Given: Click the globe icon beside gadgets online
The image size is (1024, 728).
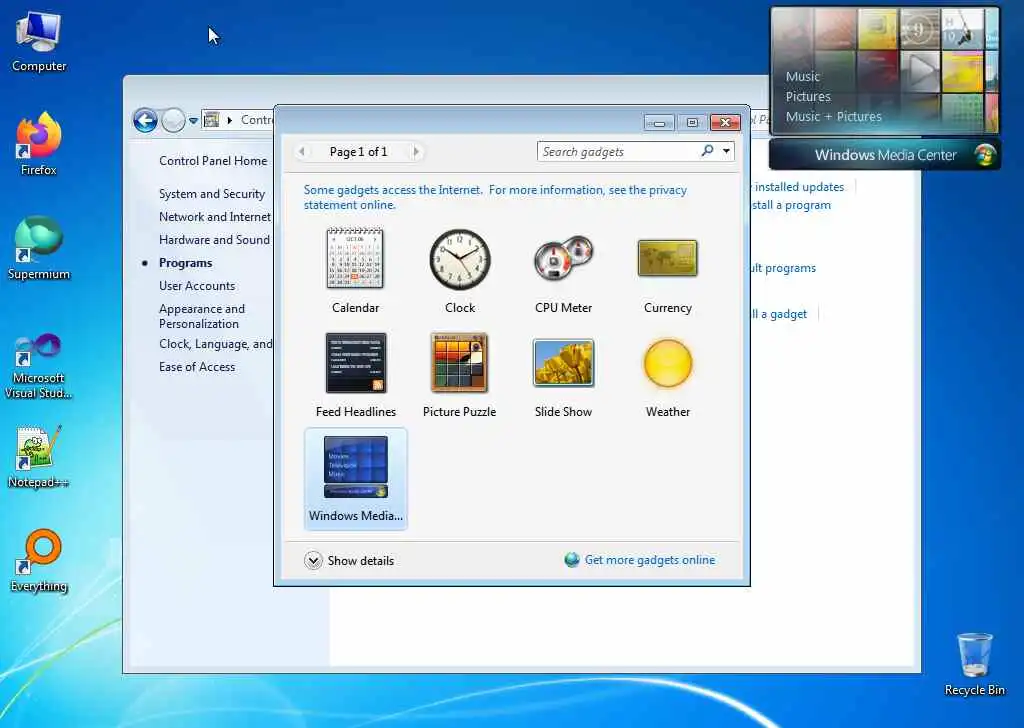Looking at the screenshot, I should click(572, 560).
